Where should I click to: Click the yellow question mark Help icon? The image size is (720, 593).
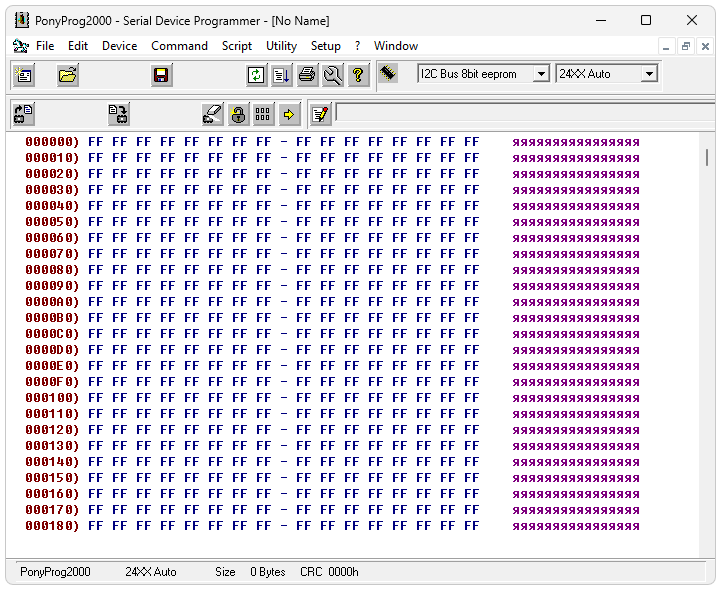pyautogui.click(x=358, y=75)
